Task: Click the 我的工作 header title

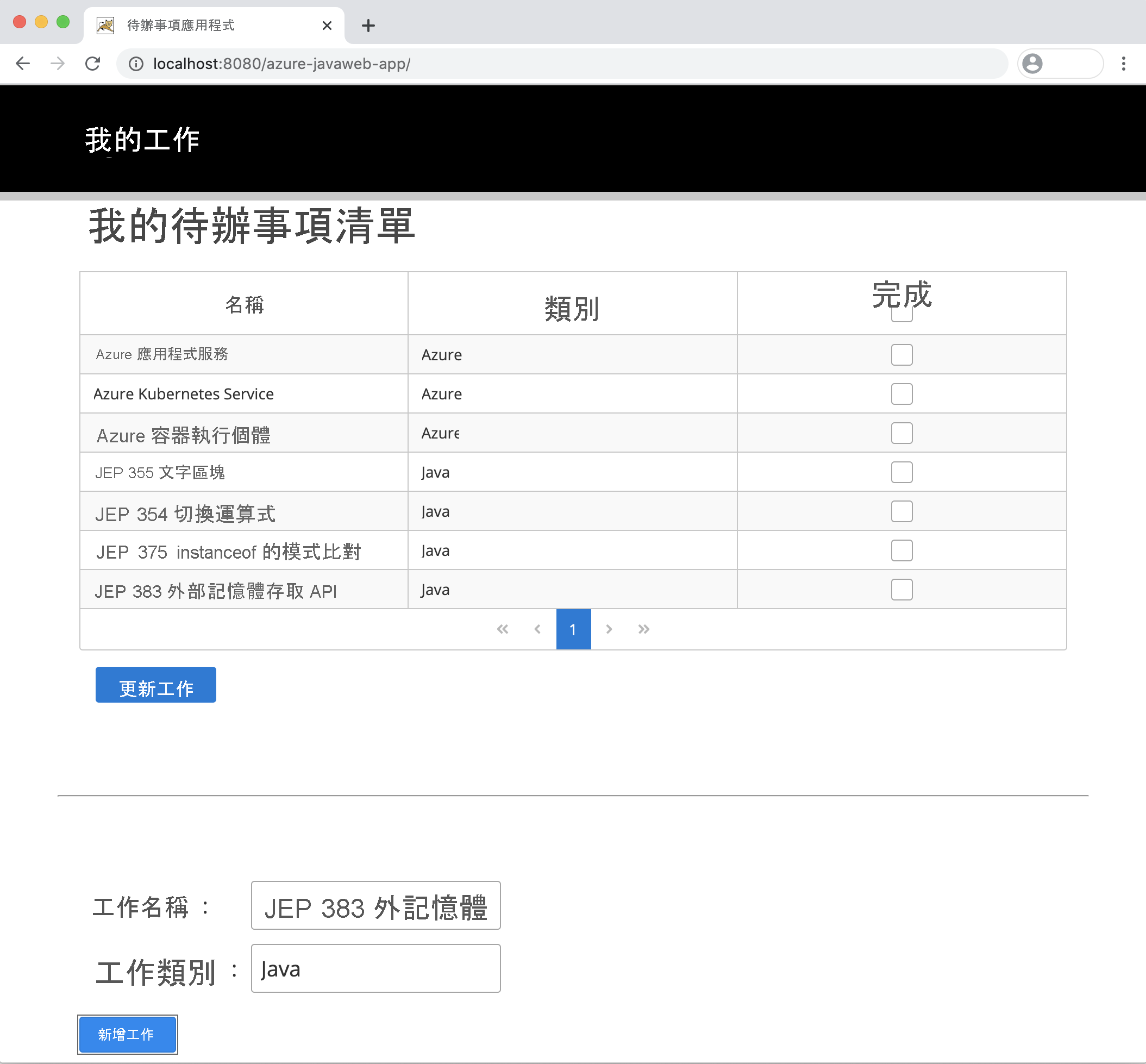Action: click(142, 140)
